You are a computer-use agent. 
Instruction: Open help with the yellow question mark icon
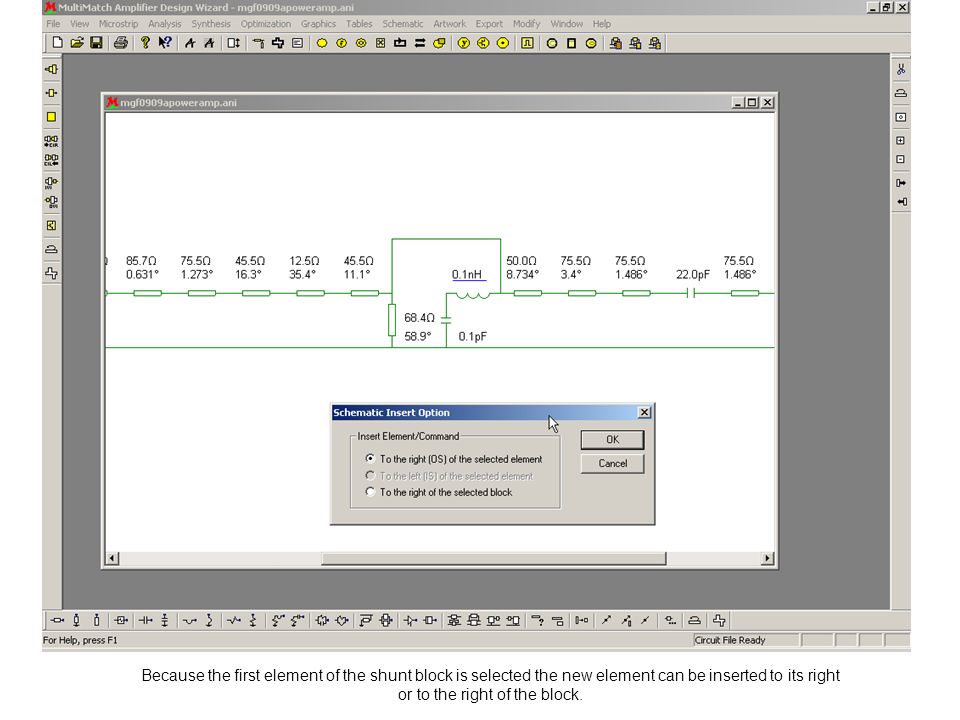pos(145,43)
